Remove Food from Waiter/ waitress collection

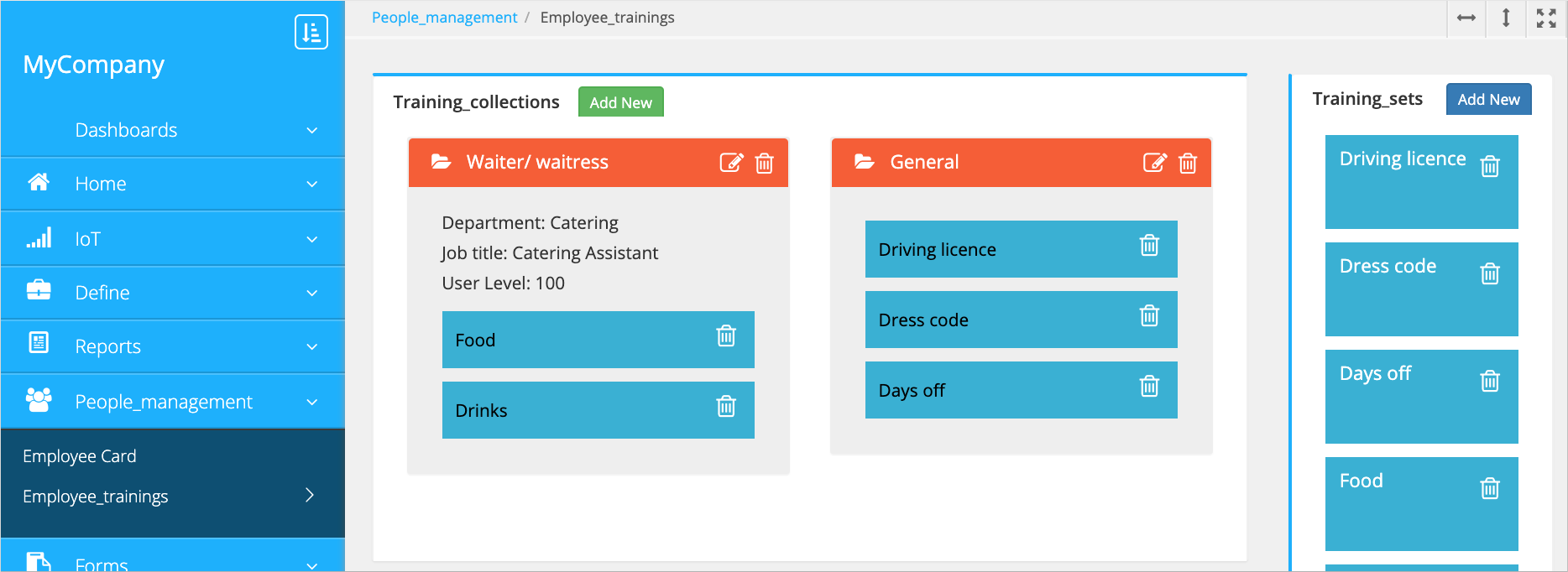[726, 336]
